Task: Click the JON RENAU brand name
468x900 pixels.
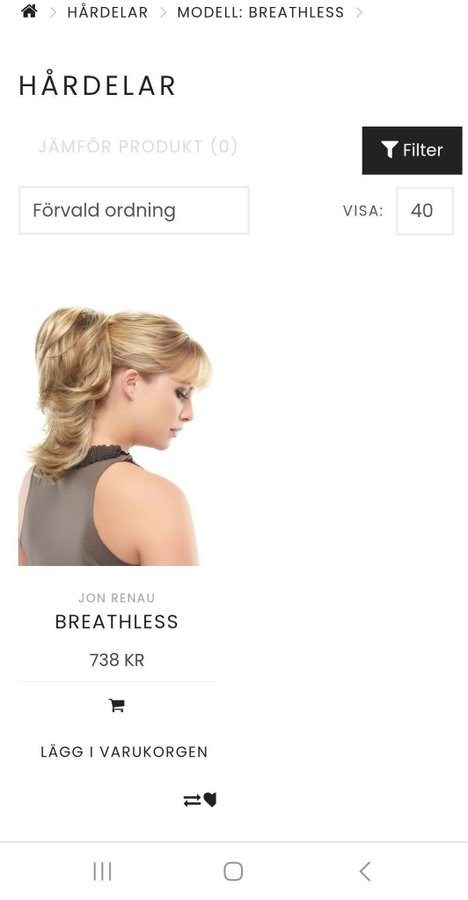Action: coord(117,598)
